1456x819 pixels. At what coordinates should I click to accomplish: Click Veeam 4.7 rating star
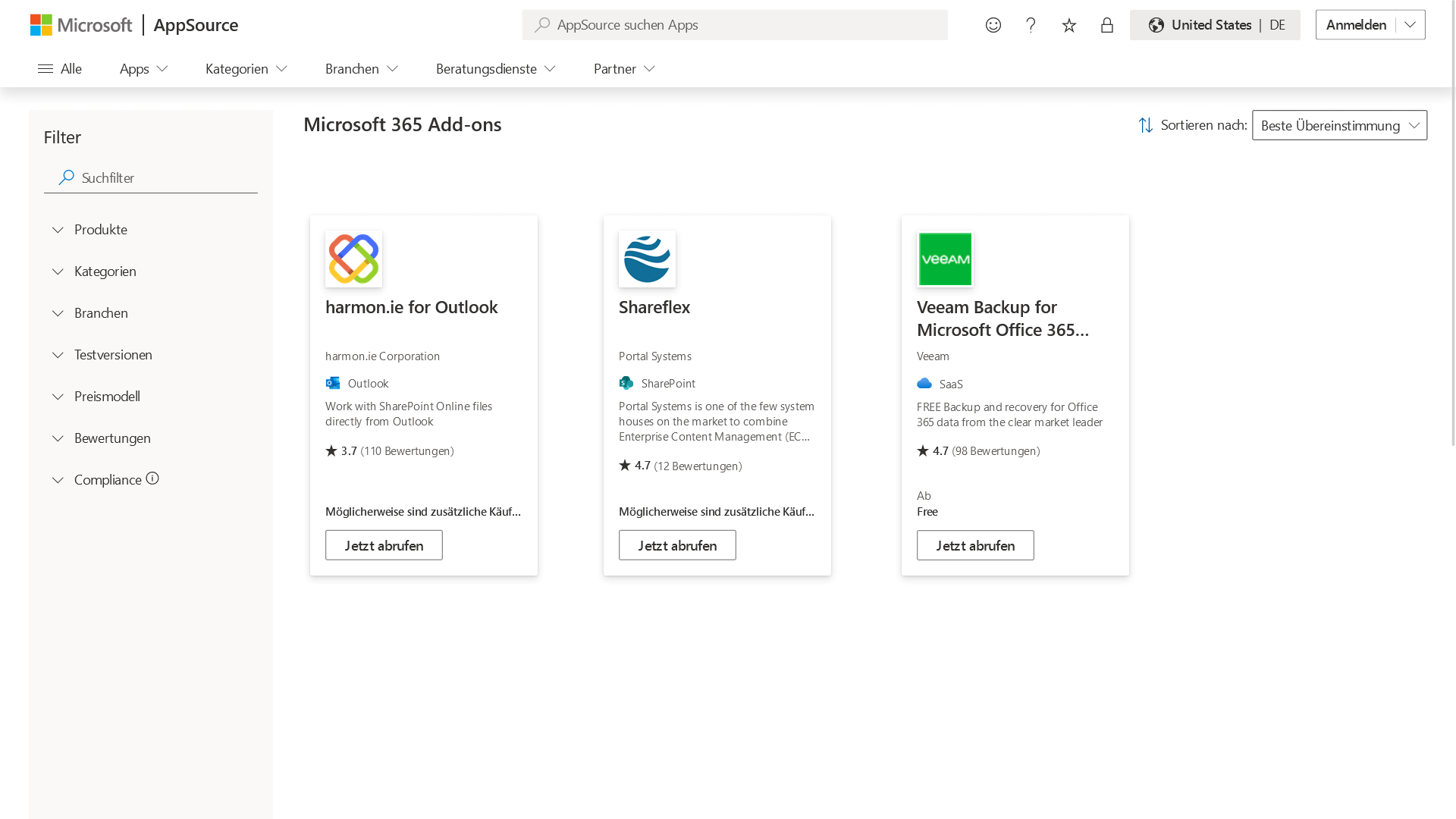coord(923,450)
